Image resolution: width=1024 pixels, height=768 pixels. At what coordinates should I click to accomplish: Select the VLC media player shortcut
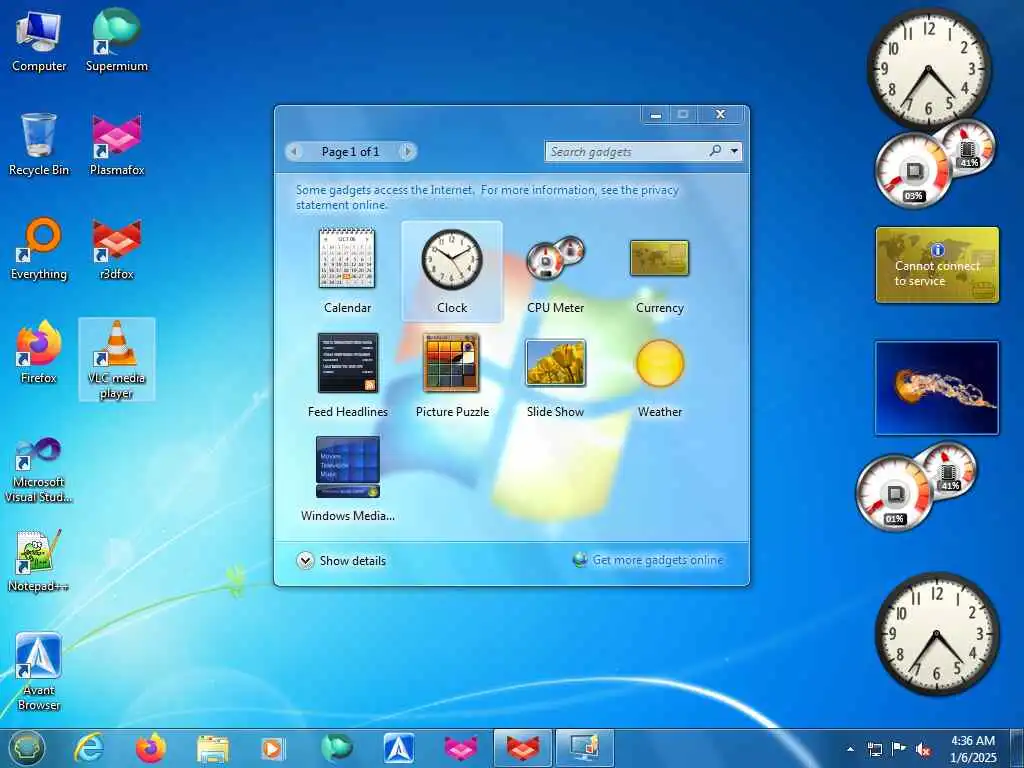[116, 359]
